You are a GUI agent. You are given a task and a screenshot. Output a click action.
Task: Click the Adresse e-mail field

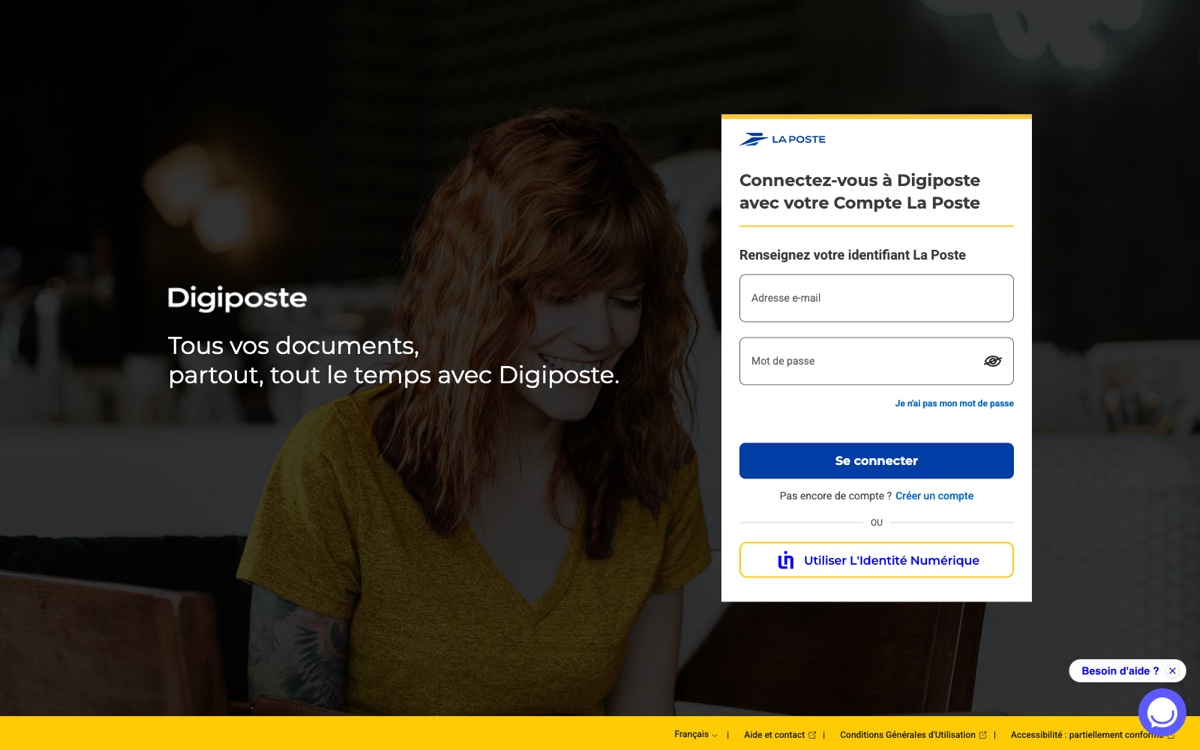pyautogui.click(x=876, y=298)
